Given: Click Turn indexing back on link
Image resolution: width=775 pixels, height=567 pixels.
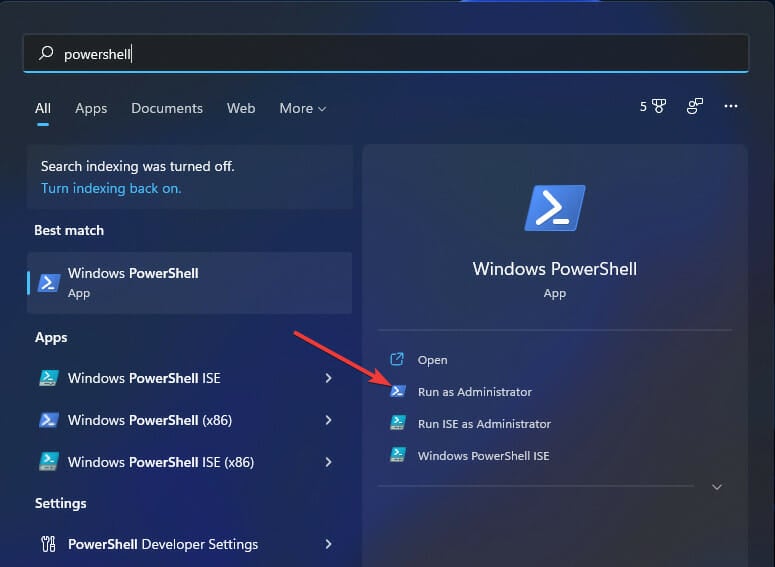Looking at the screenshot, I should click(x=111, y=188).
